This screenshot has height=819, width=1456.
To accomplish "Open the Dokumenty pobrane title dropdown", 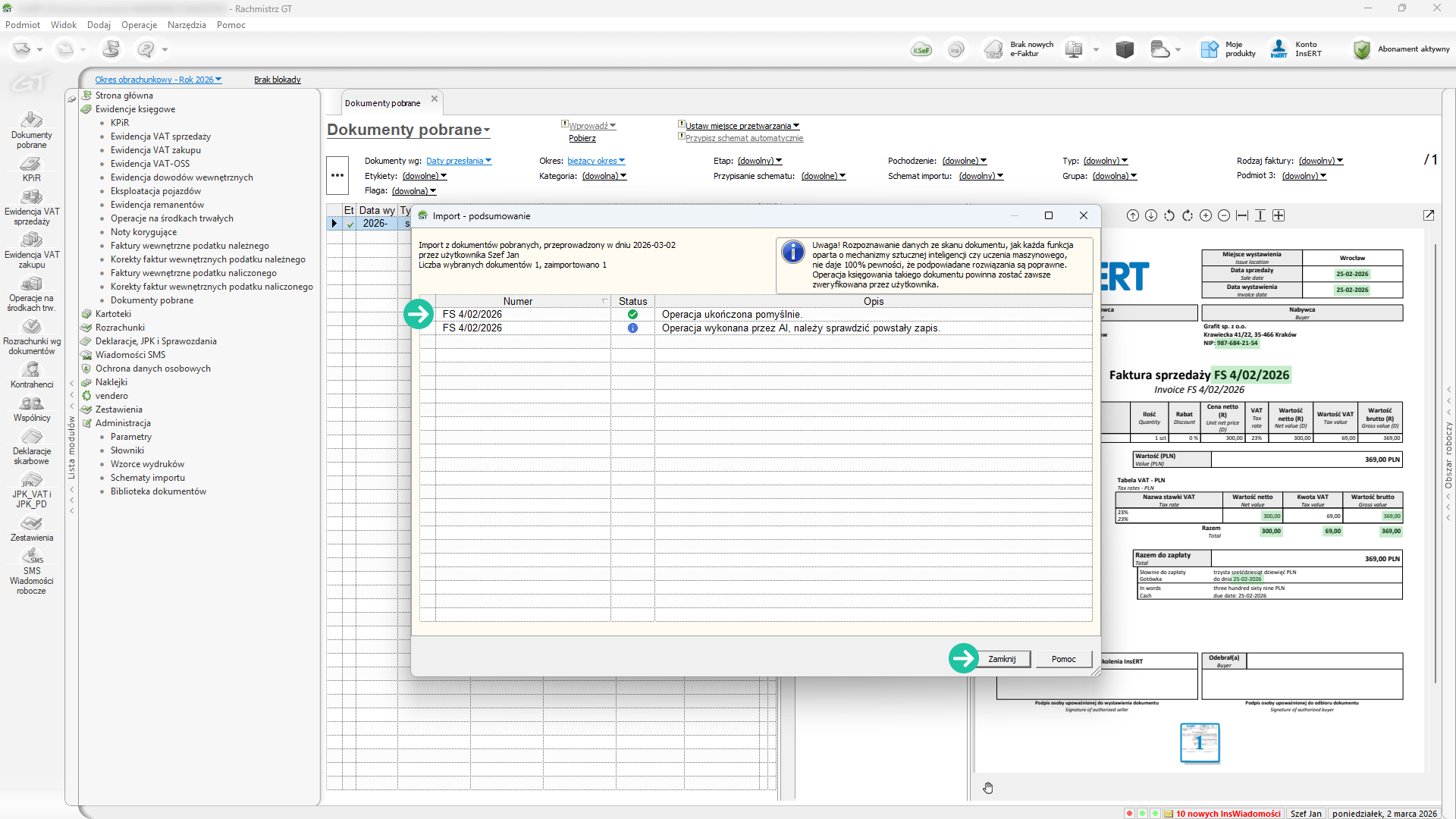I will tap(409, 130).
